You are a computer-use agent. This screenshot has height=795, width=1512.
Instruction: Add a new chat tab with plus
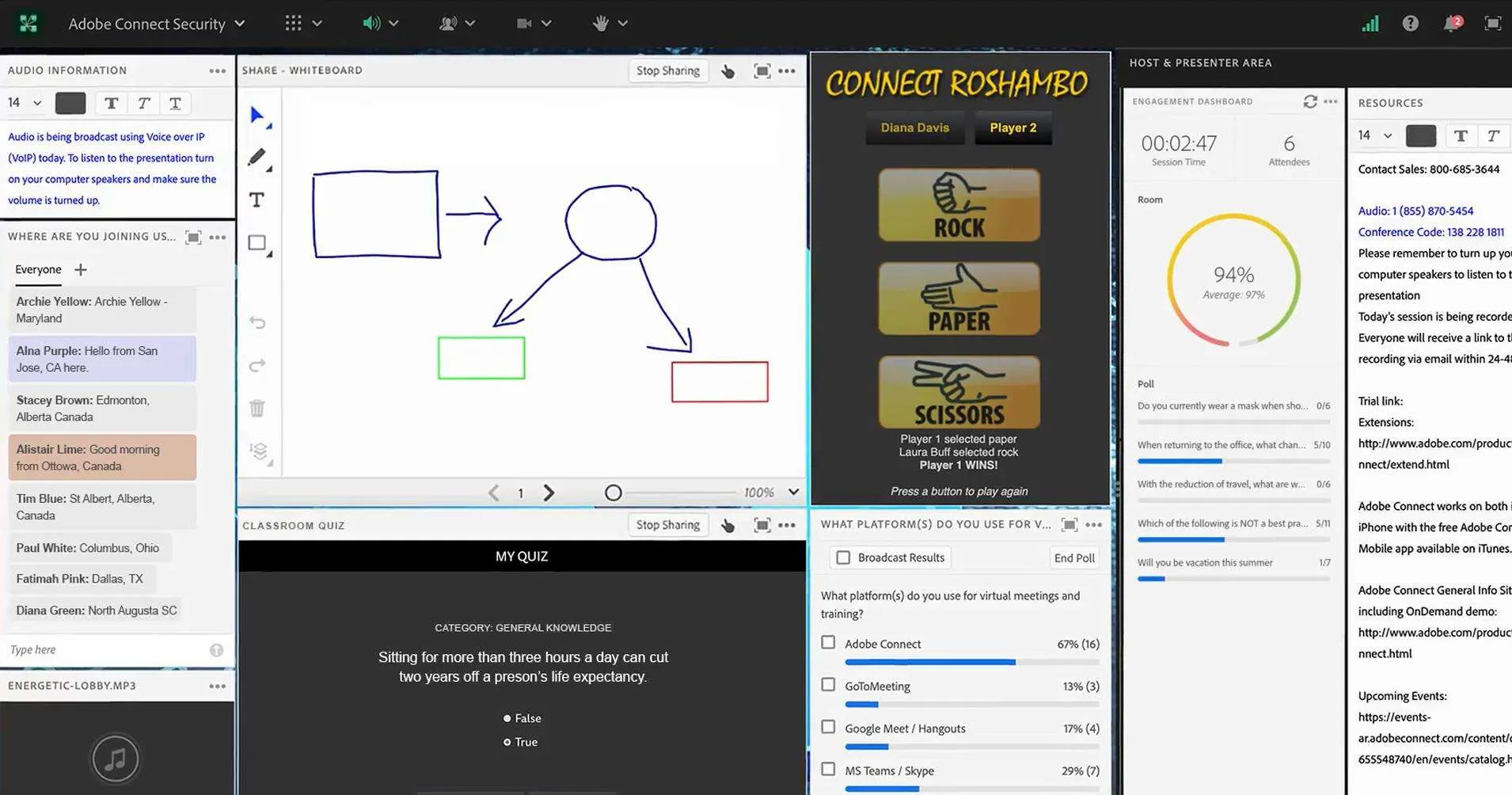tap(81, 270)
